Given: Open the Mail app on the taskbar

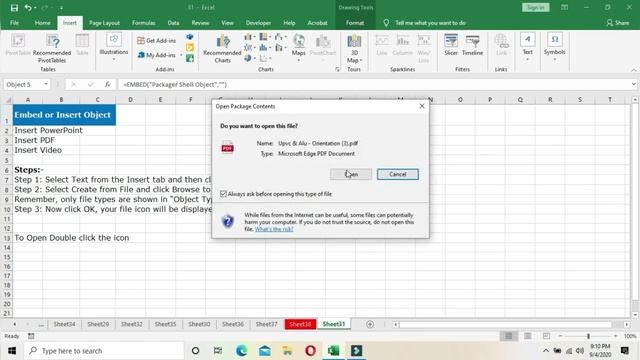Looking at the screenshot, I should [264, 351].
